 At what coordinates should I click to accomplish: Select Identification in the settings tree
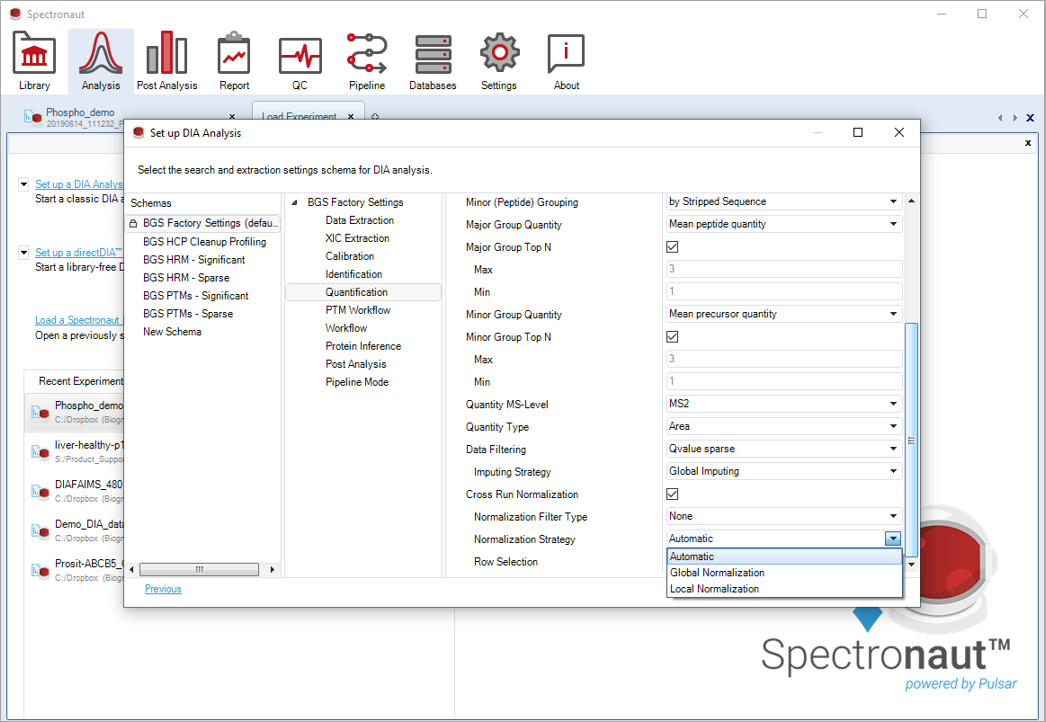point(354,274)
